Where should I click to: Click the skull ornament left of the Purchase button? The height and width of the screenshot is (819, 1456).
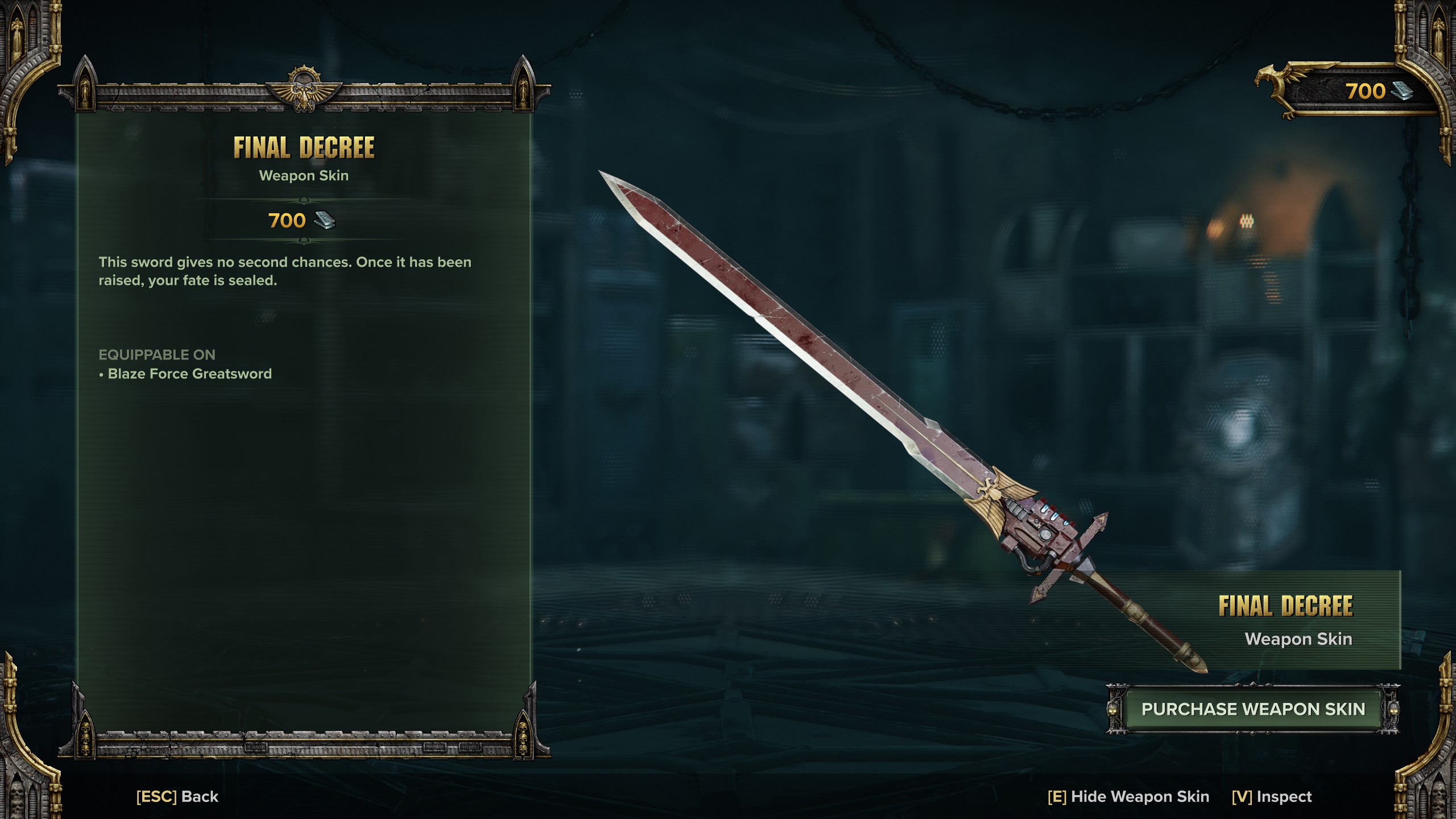pyautogui.click(x=1112, y=709)
